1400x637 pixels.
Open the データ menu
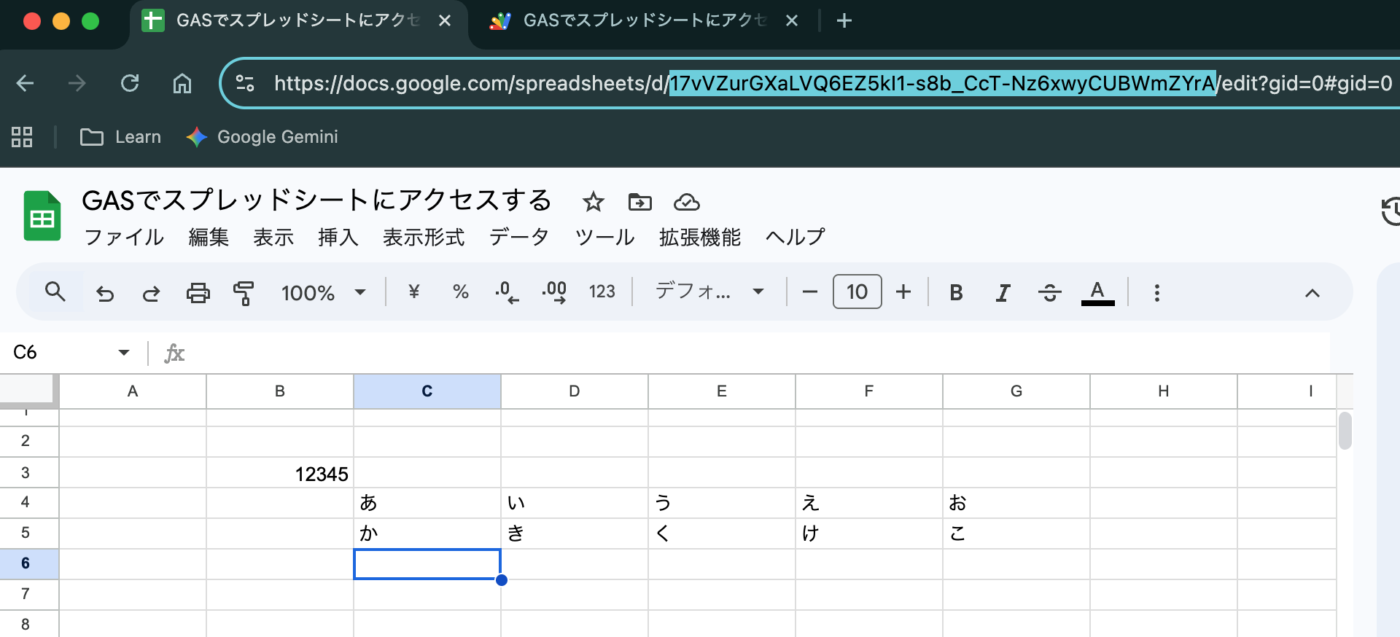[519, 238]
